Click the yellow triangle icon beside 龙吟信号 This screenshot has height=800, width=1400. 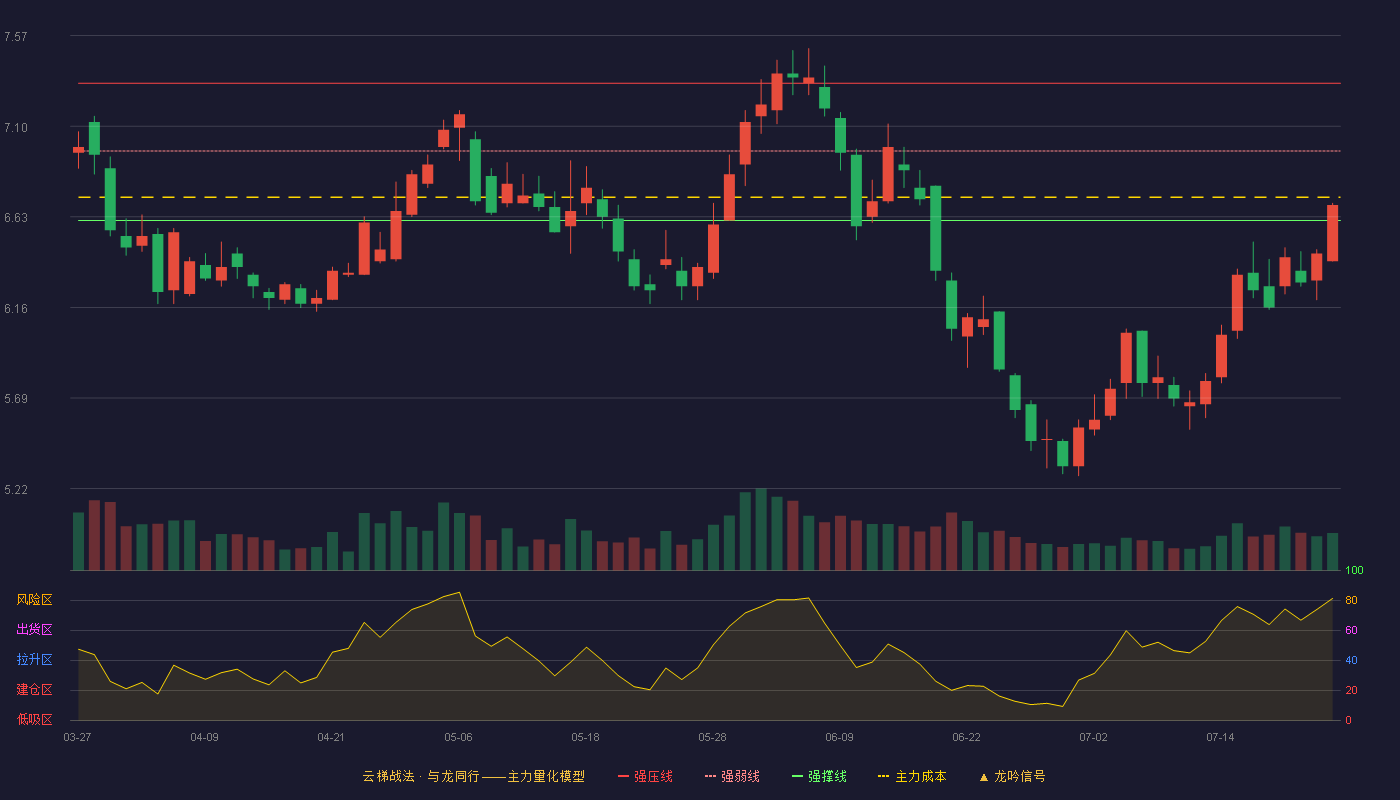click(983, 776)
